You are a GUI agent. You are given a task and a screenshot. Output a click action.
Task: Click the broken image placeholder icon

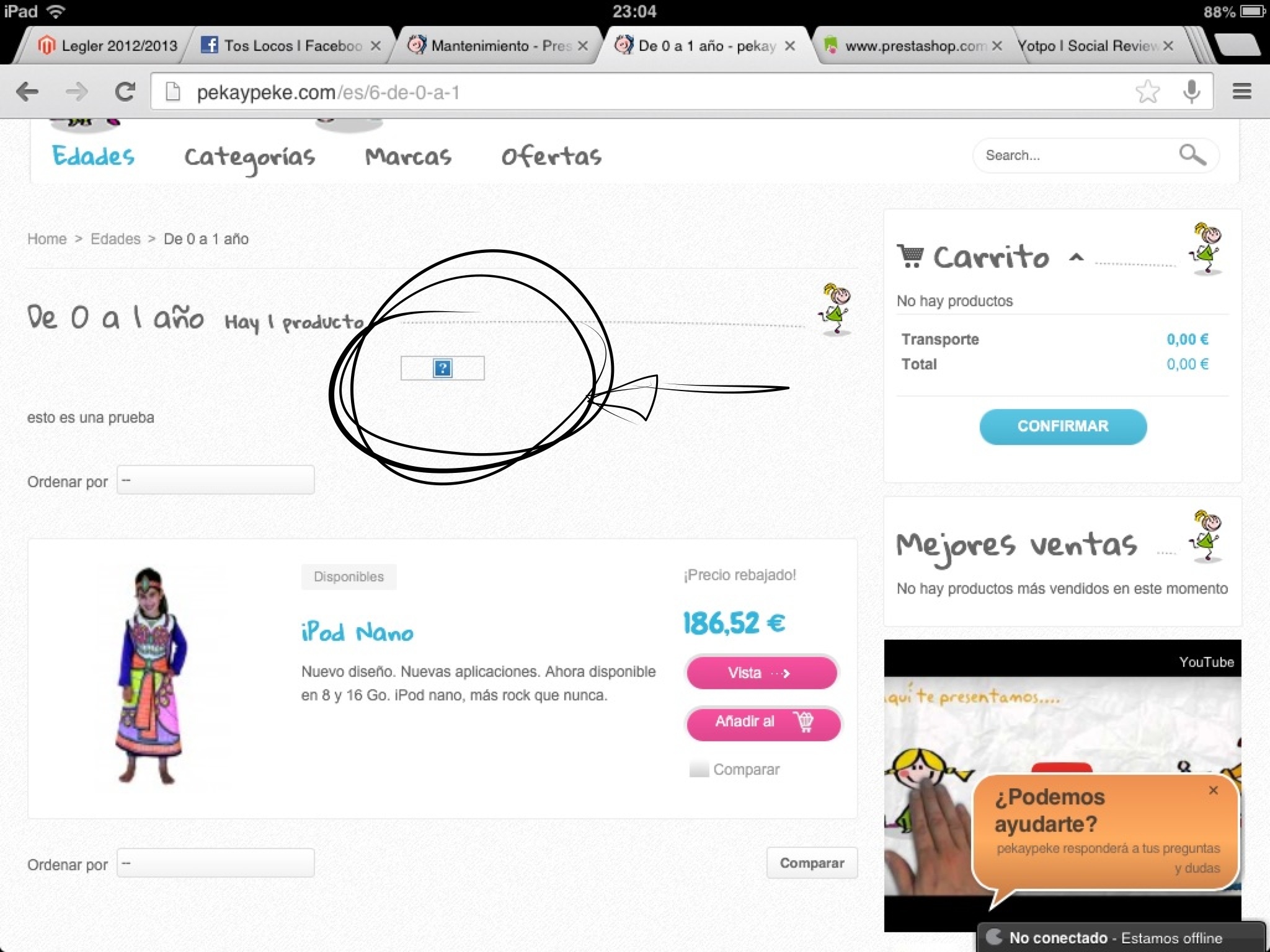(442, 368)
